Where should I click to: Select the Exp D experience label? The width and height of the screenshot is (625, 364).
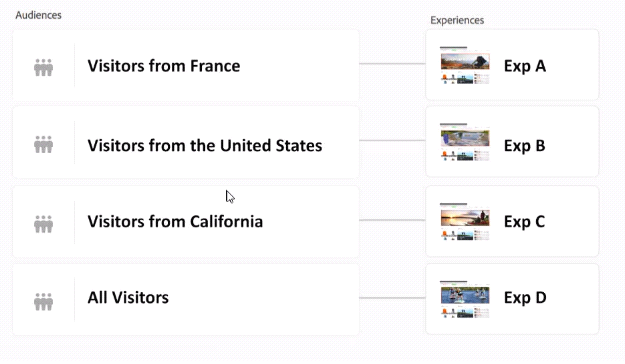(x=525, y=298)
